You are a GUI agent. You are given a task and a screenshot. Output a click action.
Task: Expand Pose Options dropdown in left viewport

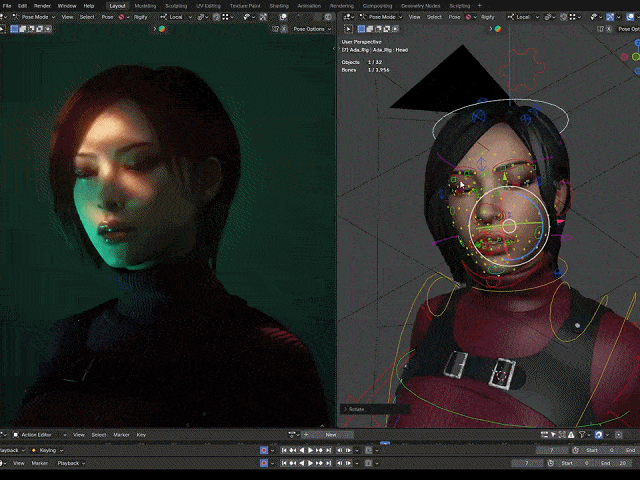312,29
